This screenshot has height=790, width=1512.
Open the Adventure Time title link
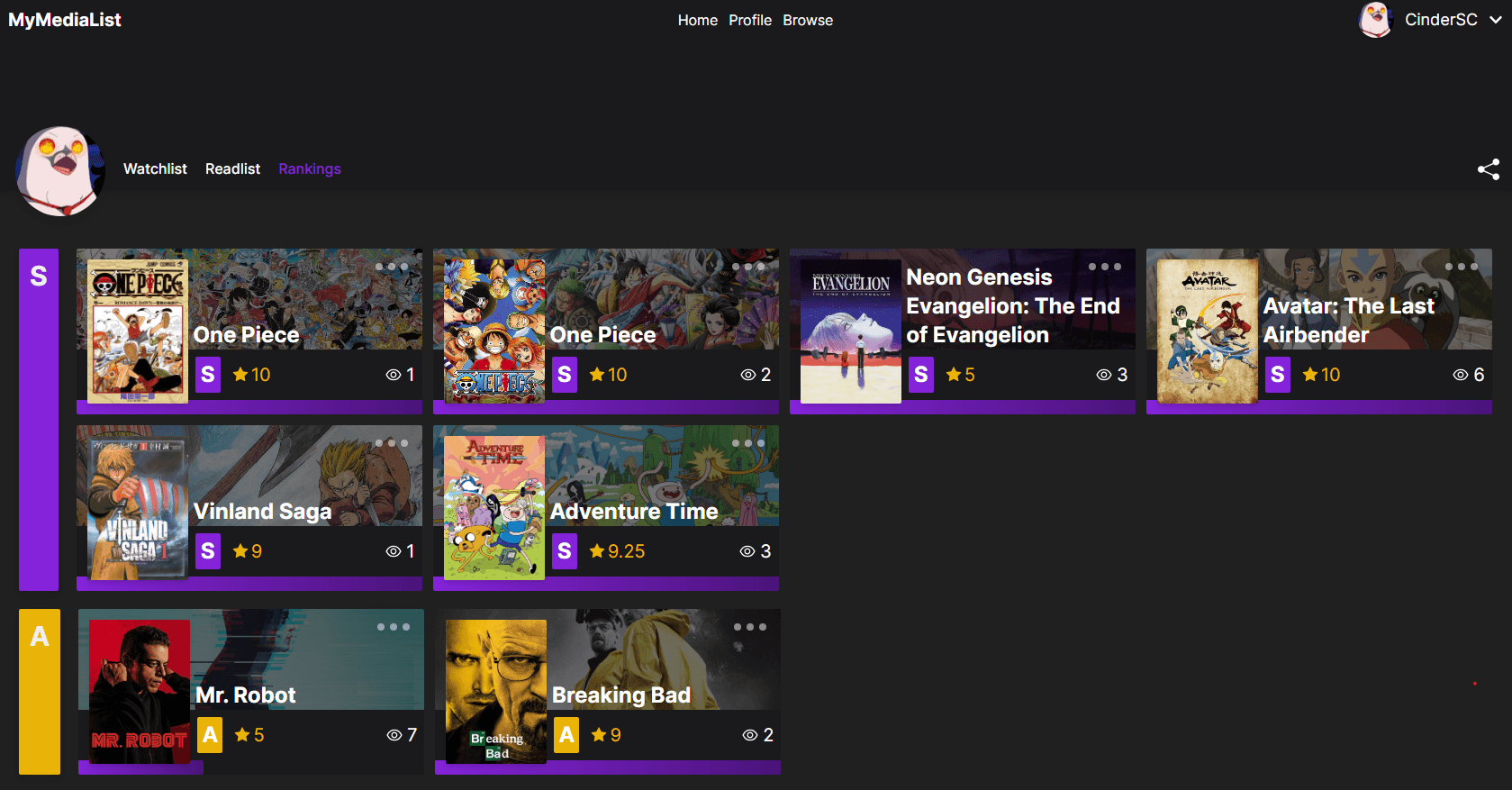point(634,512)
